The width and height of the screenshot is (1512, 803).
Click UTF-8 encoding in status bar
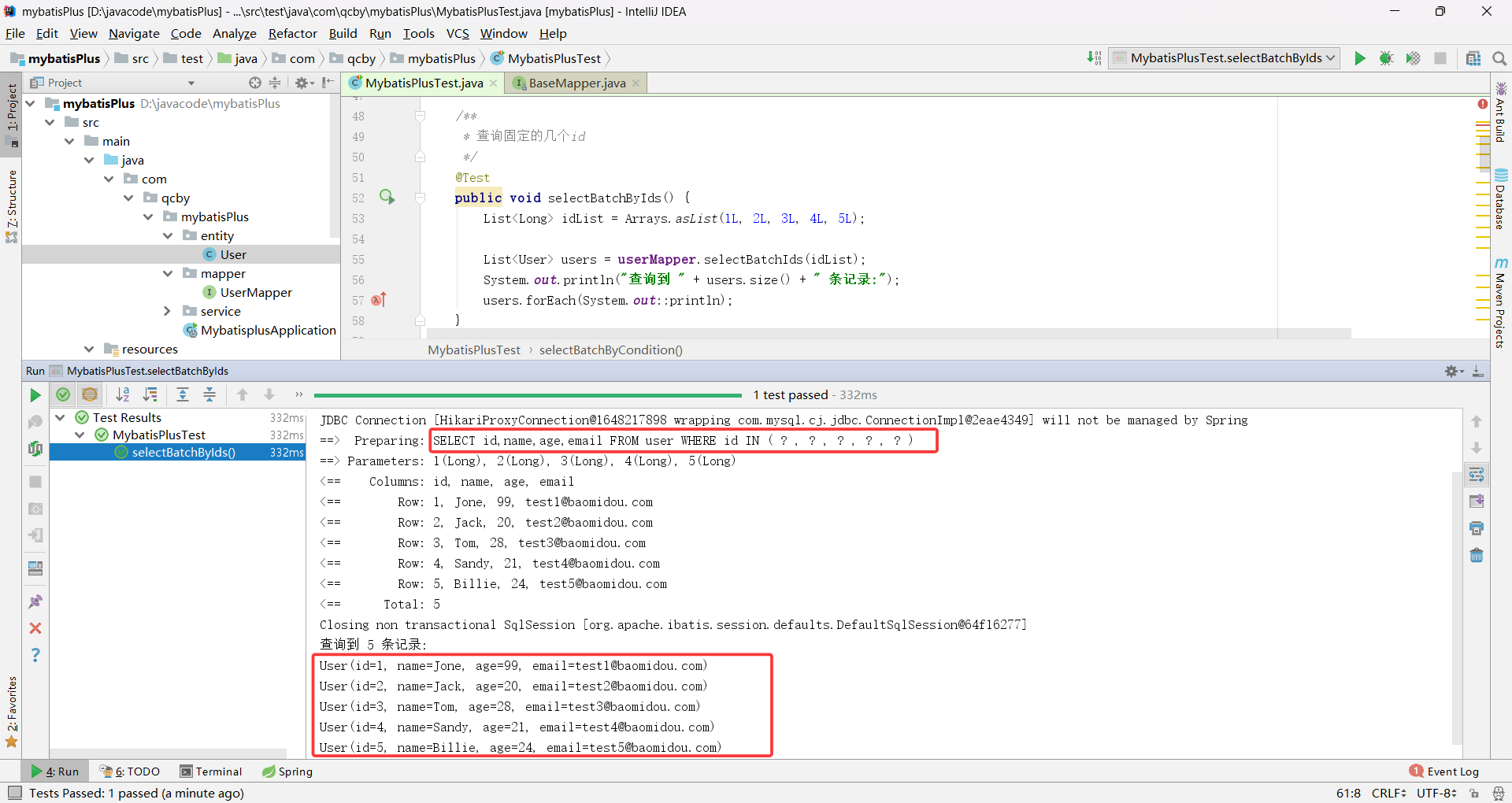point(1436,793)
